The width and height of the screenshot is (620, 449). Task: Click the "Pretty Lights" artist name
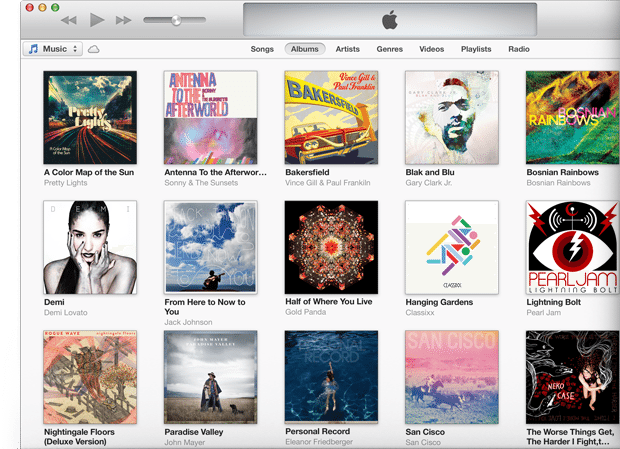[66, 183]
